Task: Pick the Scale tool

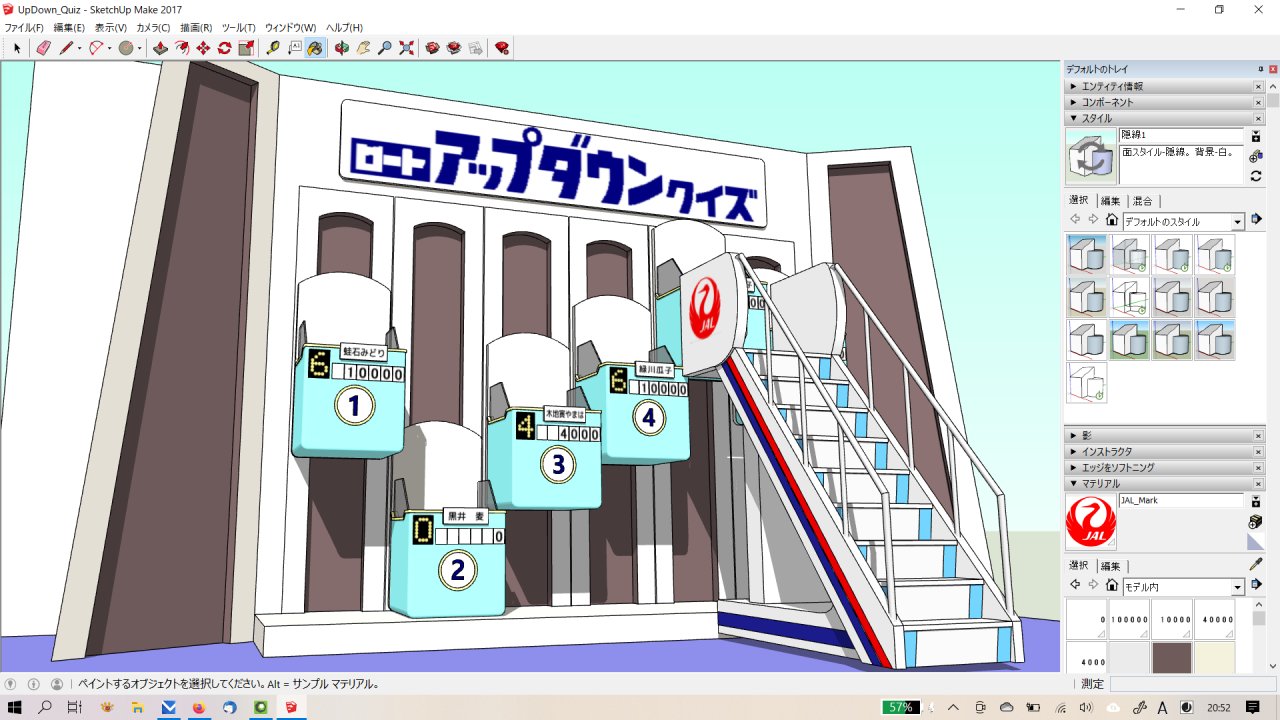Action: point(246,47)
